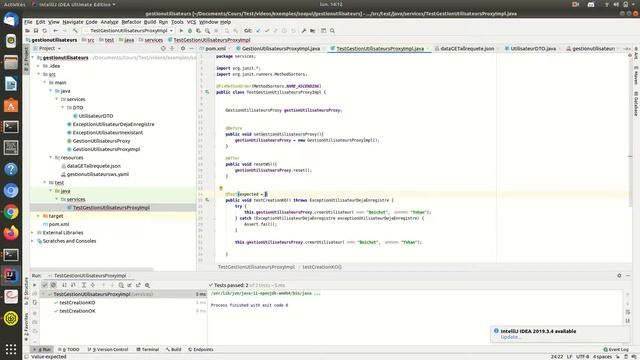Click the yellow intention lightbulb in the editor
The width and height of the screenshot is (640, 360).
coord(221,189)
